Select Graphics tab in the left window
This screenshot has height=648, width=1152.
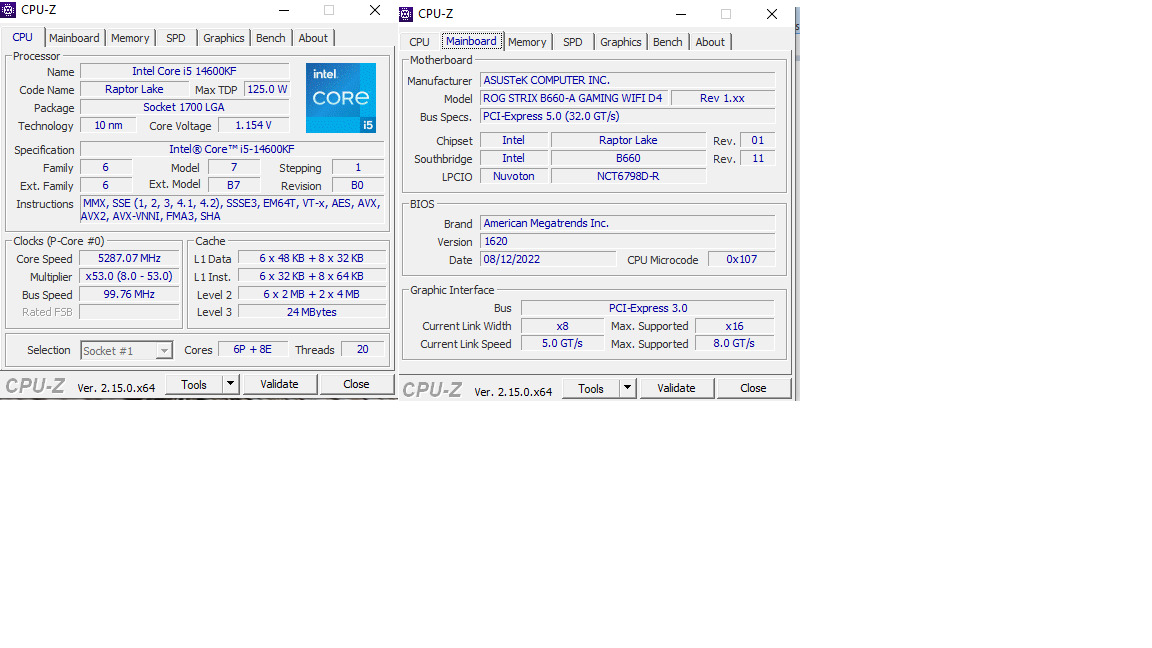[223, 38]
